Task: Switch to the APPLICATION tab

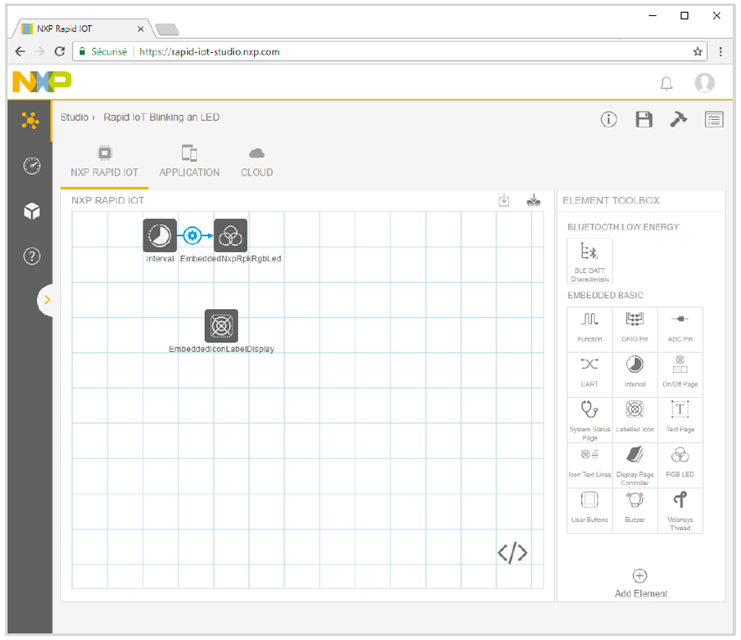Action: 189,161
